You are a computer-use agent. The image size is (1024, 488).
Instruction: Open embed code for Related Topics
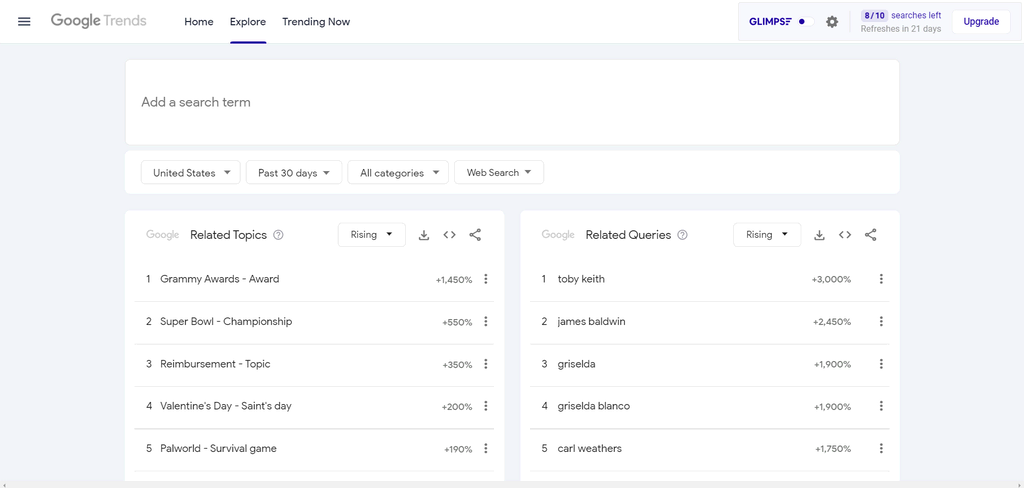tap(449, 235)
